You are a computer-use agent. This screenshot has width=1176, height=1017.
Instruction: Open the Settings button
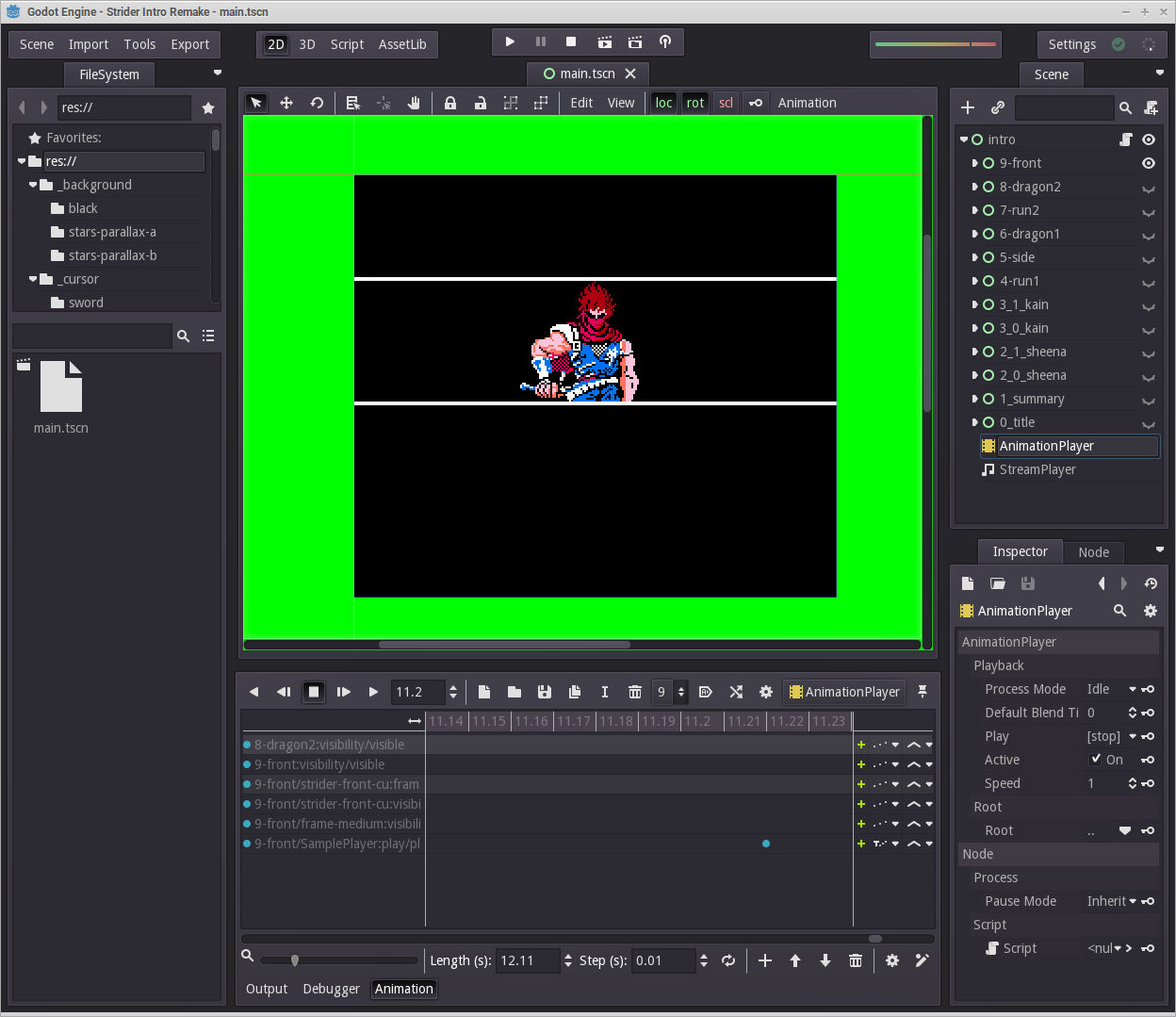coord(1072,44)
